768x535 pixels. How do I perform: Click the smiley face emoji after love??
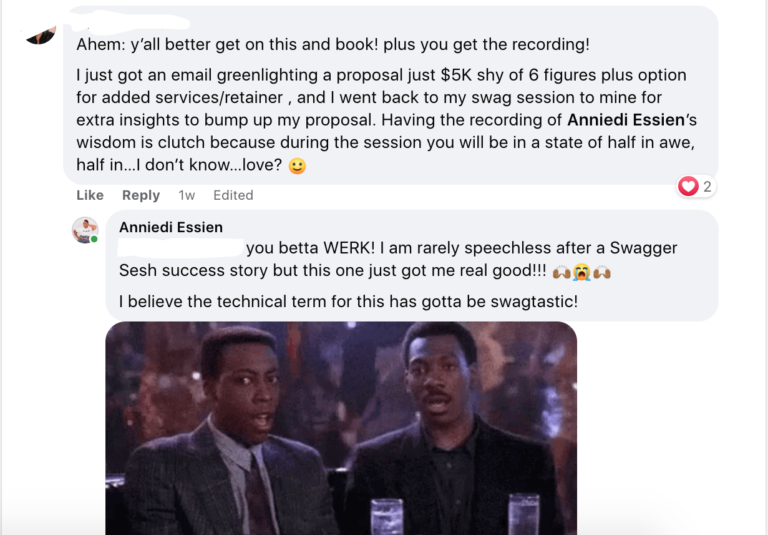297,166
